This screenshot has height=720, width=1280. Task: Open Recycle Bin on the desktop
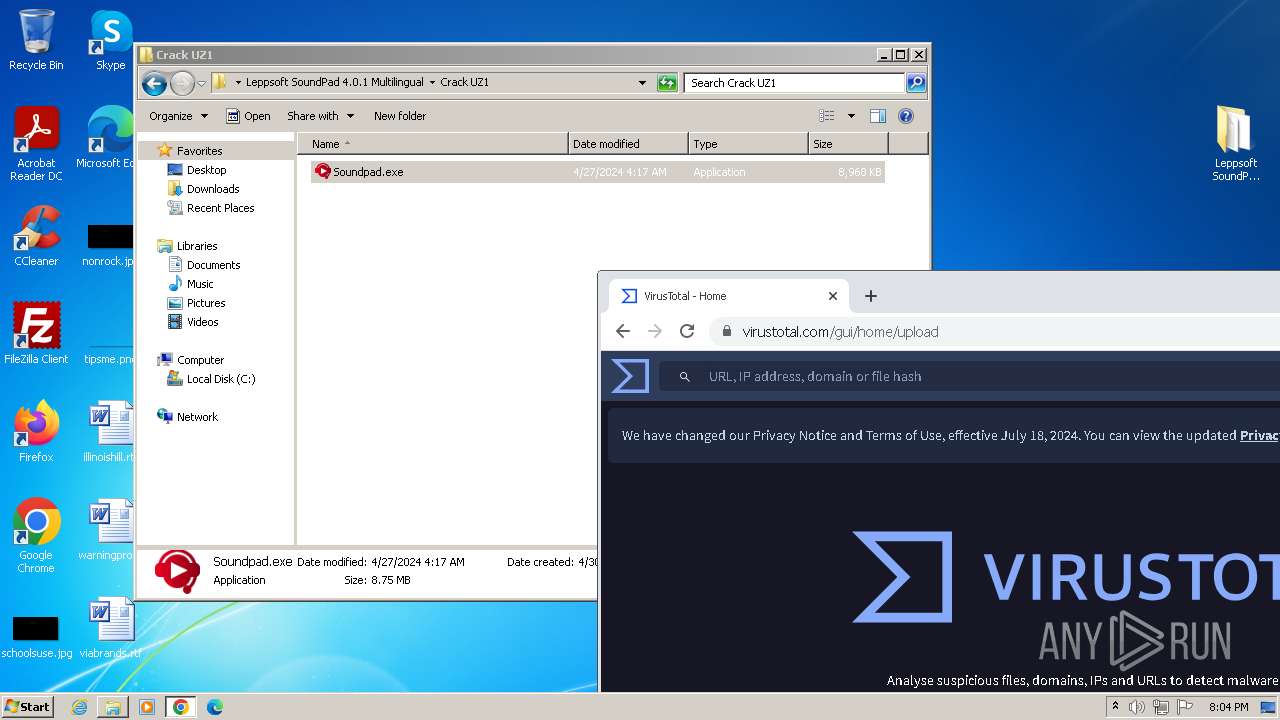click(x=36, y=40)
